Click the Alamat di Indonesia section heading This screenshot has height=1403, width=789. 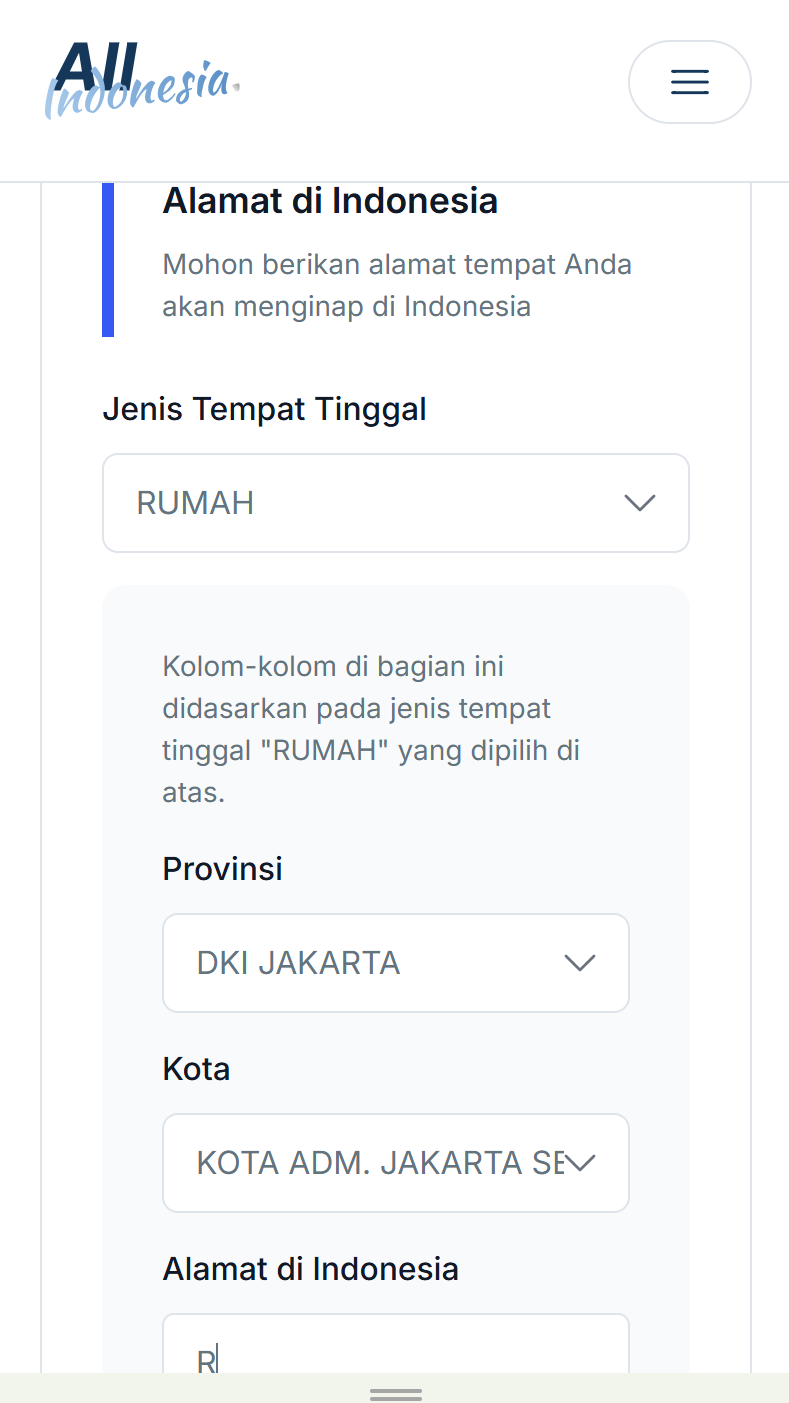click(330, 201)
